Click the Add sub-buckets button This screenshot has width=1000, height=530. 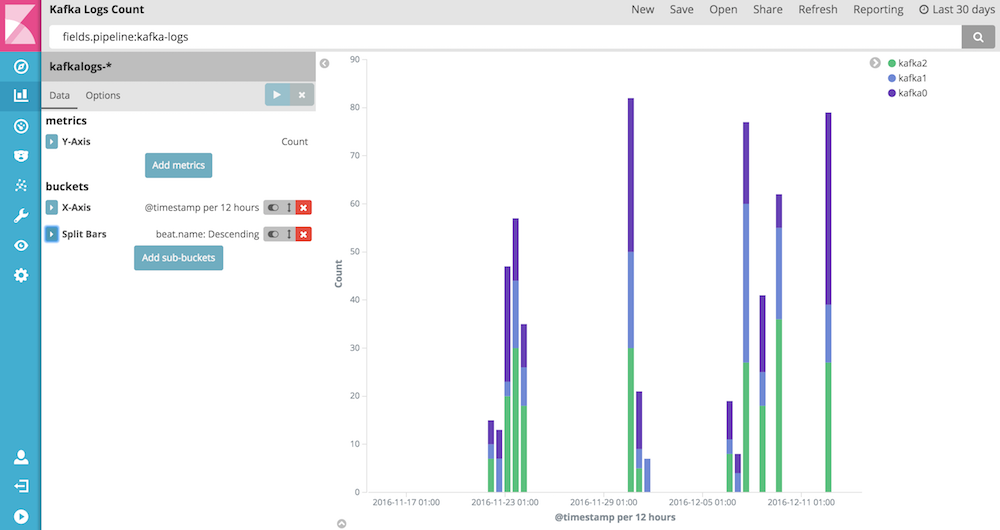[x=179, y=258]
